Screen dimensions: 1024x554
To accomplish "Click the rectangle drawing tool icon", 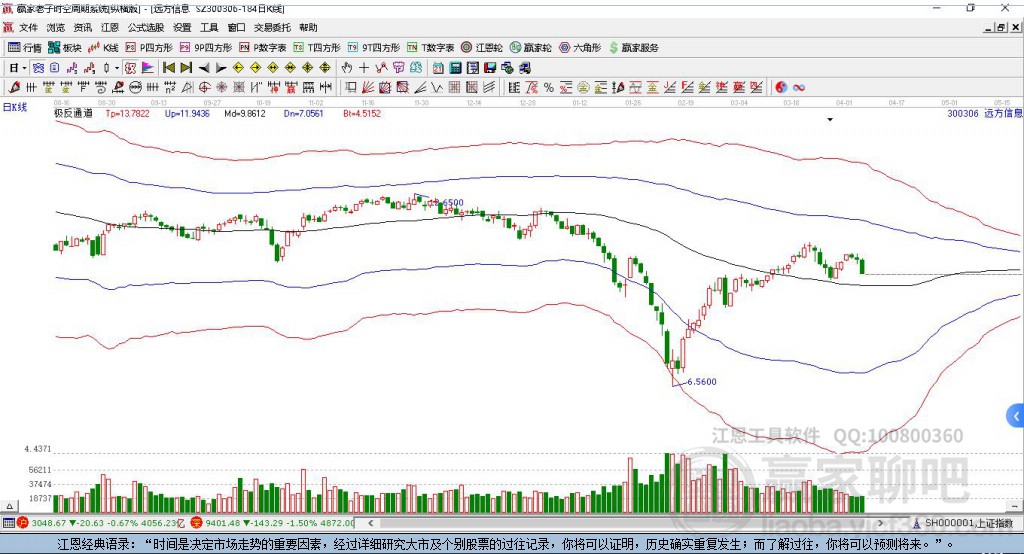I will point(351,87).
